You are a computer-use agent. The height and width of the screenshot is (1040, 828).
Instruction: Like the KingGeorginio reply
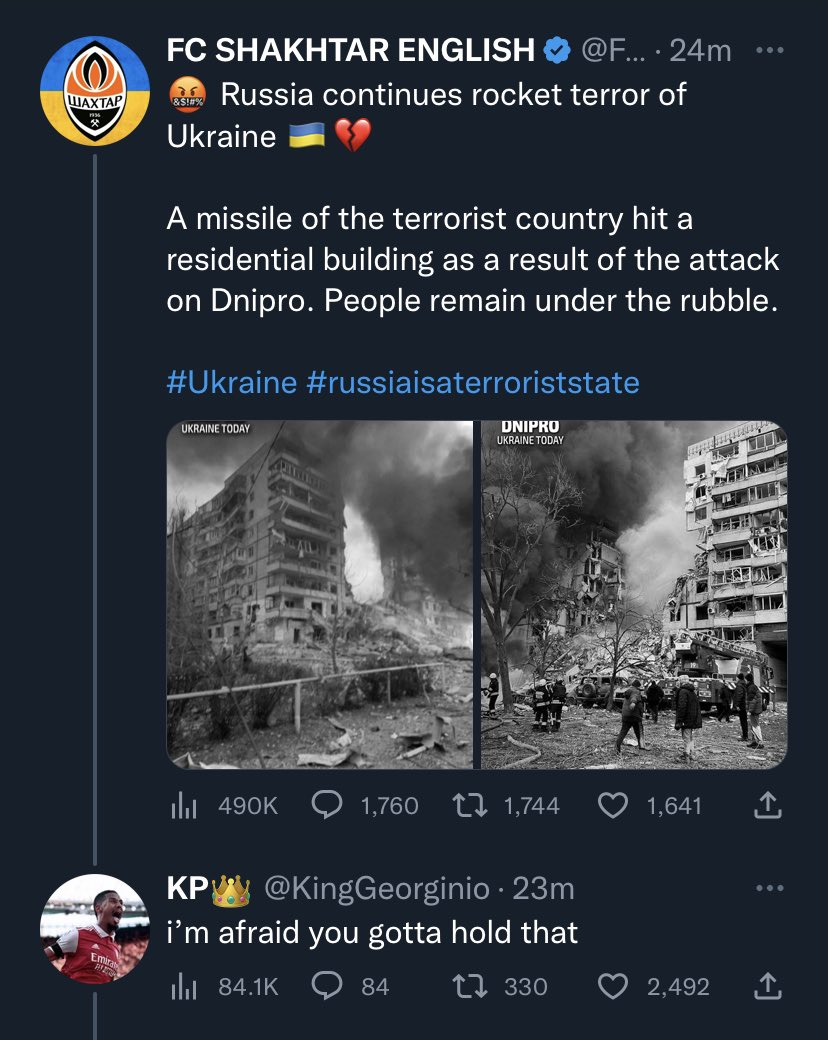(x=612, y=987)
